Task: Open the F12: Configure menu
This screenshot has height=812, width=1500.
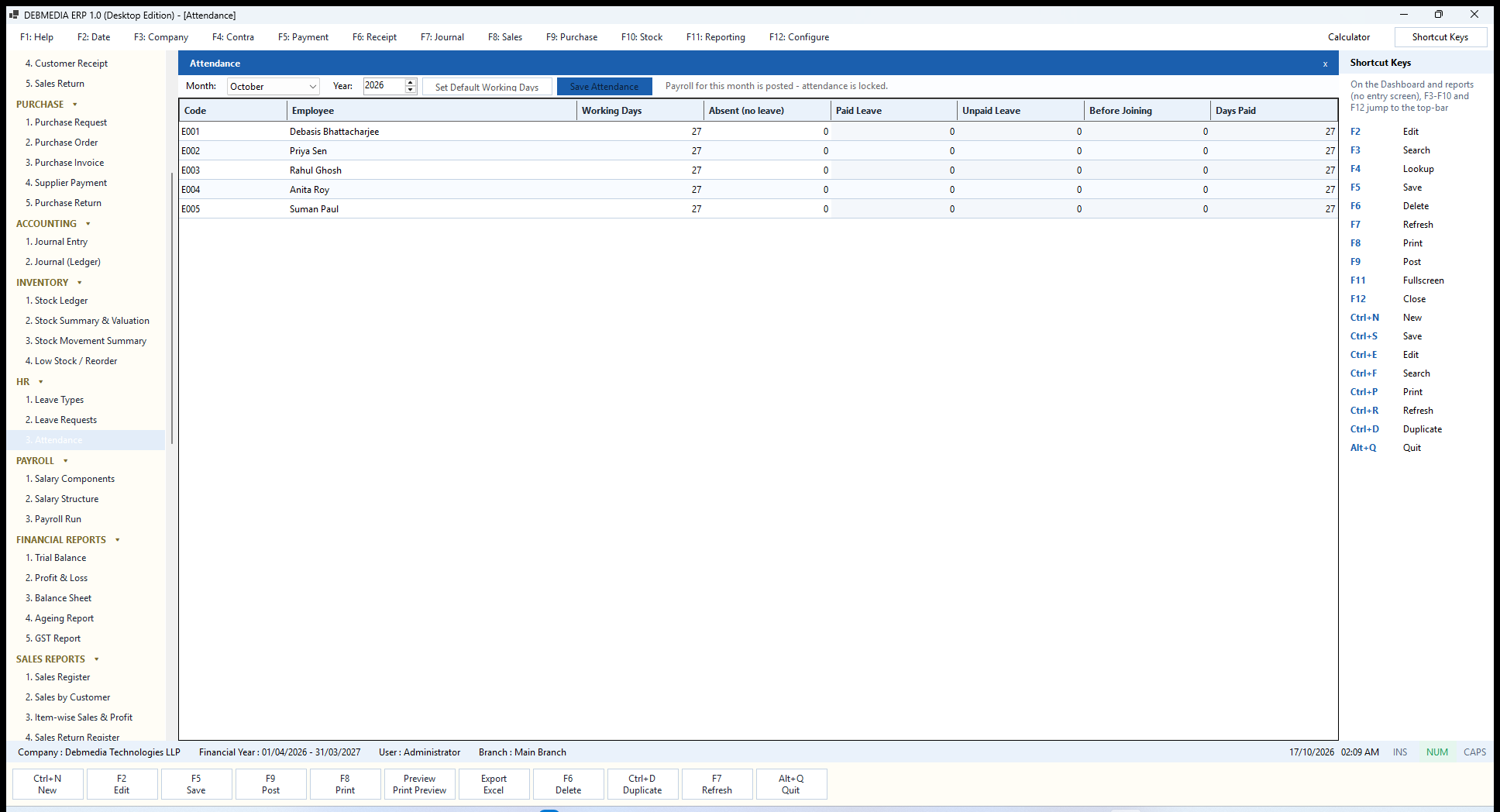Action: click(799, 37)
